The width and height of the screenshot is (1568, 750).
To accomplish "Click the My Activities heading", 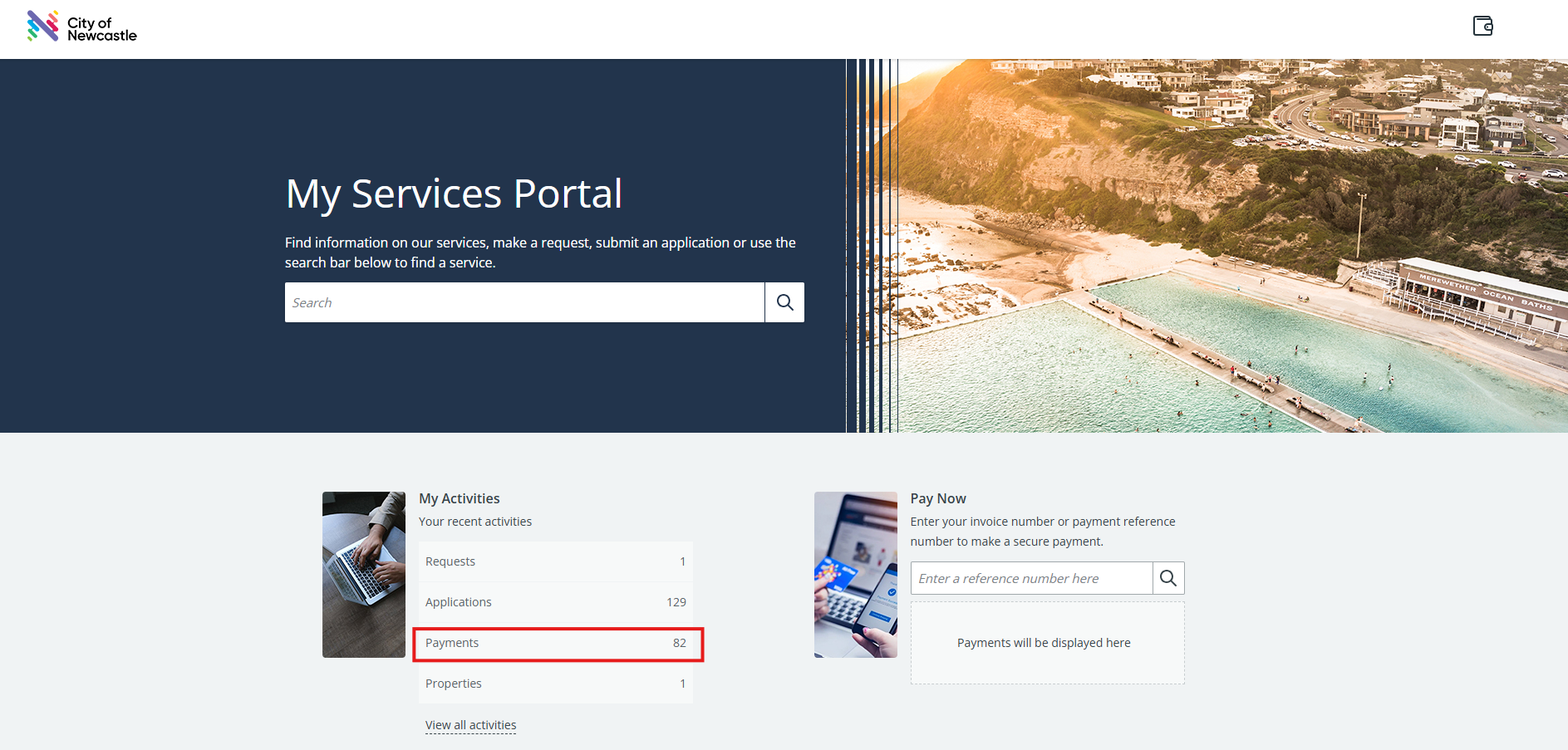I will 460,498.
